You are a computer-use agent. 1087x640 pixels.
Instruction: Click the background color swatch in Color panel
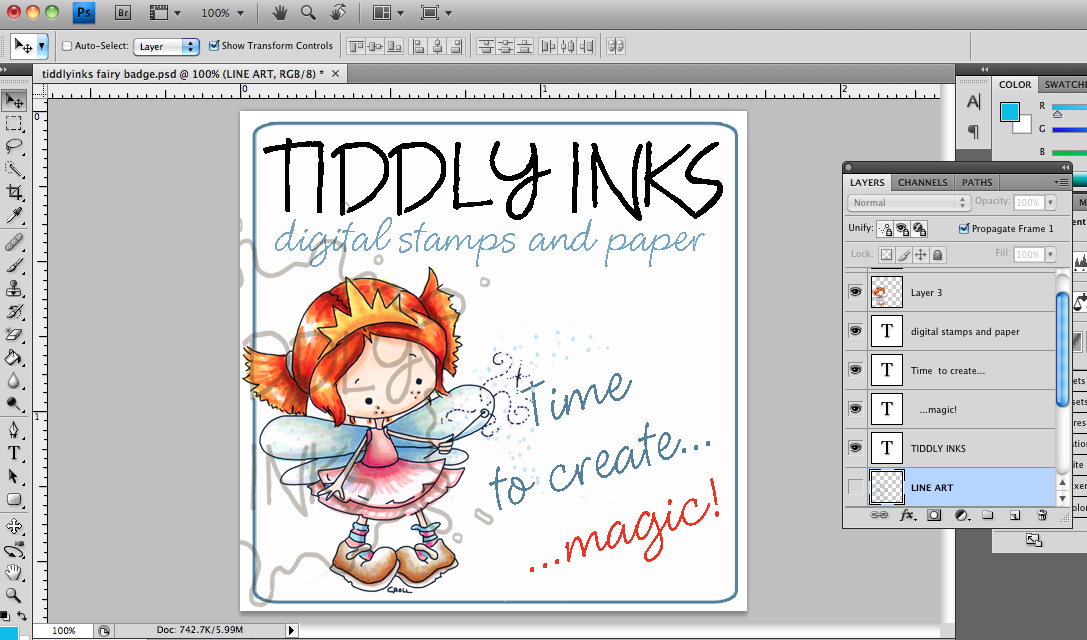click(1025, 127)
